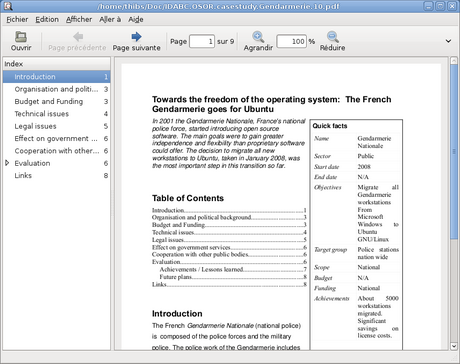460x364 pixels.
Task: Click the Table of Contents heading
Action: point(188,198)
